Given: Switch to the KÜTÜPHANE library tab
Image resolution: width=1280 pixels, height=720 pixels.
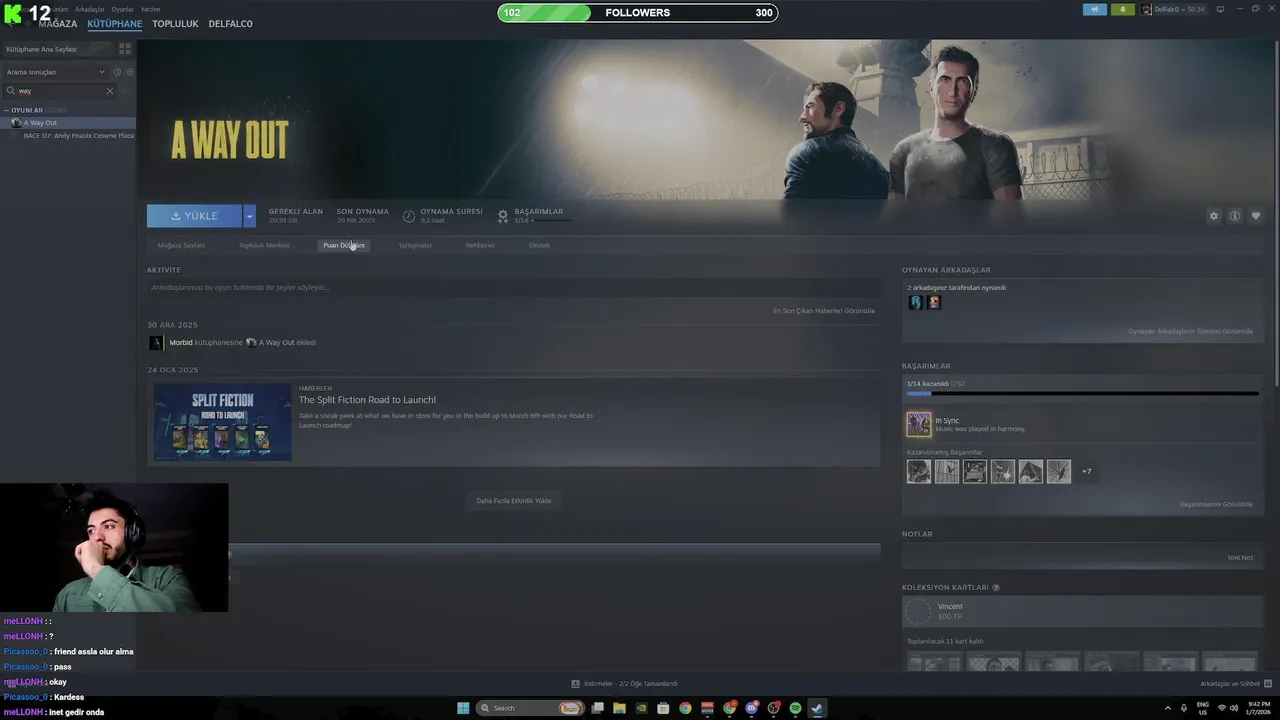Looking at the screenshot, I should pyautogui.click(x=115, y=23).
